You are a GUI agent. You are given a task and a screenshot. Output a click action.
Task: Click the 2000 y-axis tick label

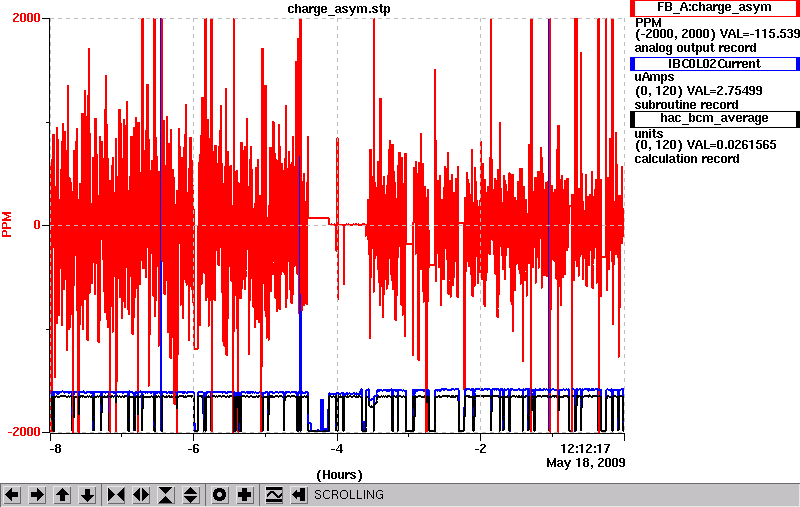click(x=26, y=18)
